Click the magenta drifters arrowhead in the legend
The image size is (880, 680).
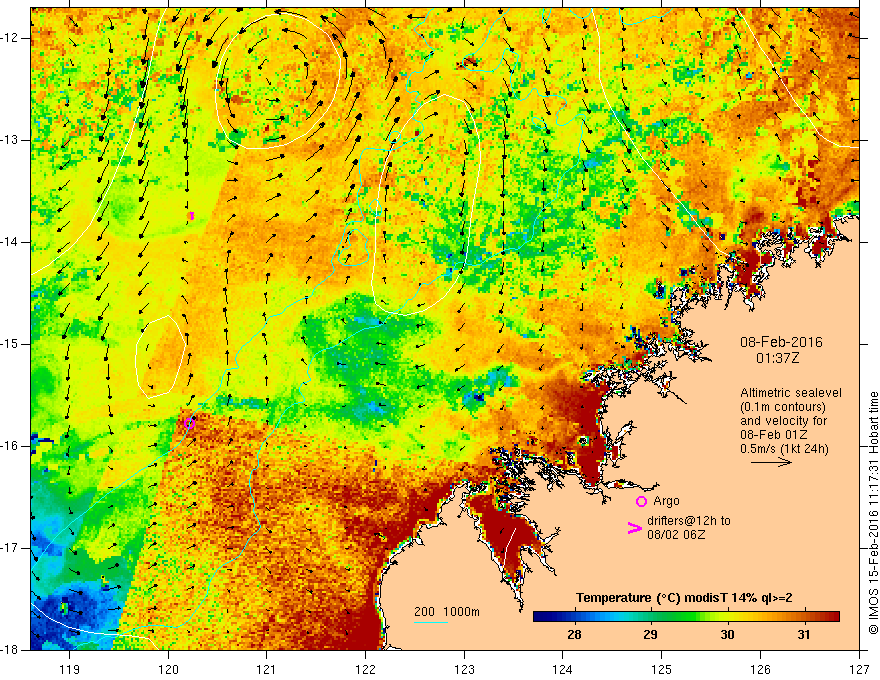(x=635, y=528)
